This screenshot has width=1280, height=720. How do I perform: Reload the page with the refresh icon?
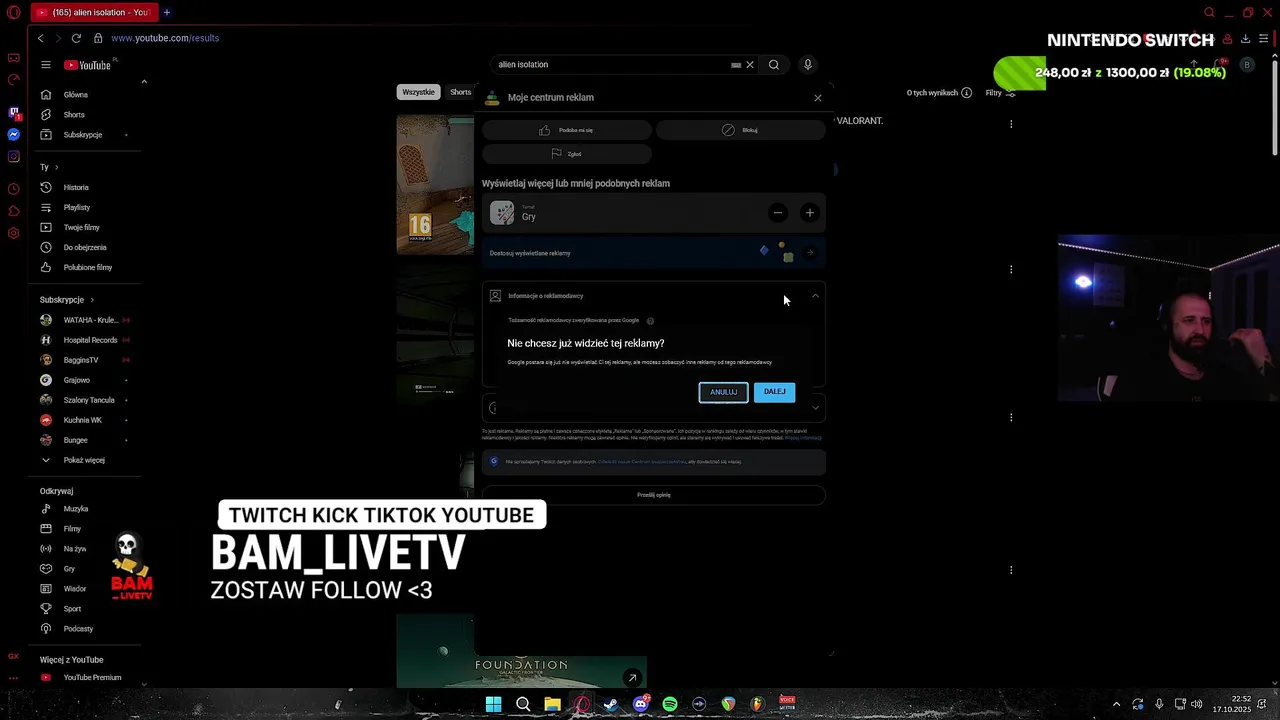tap(76, 38)
